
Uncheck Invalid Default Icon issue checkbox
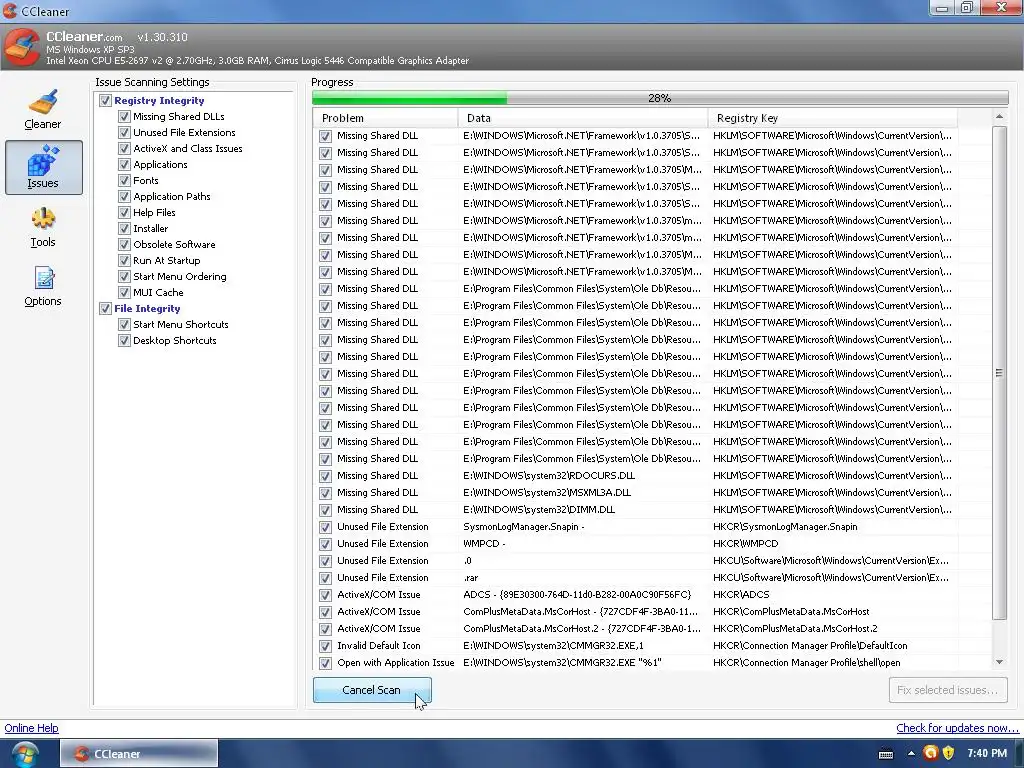[x=325, y=646]
